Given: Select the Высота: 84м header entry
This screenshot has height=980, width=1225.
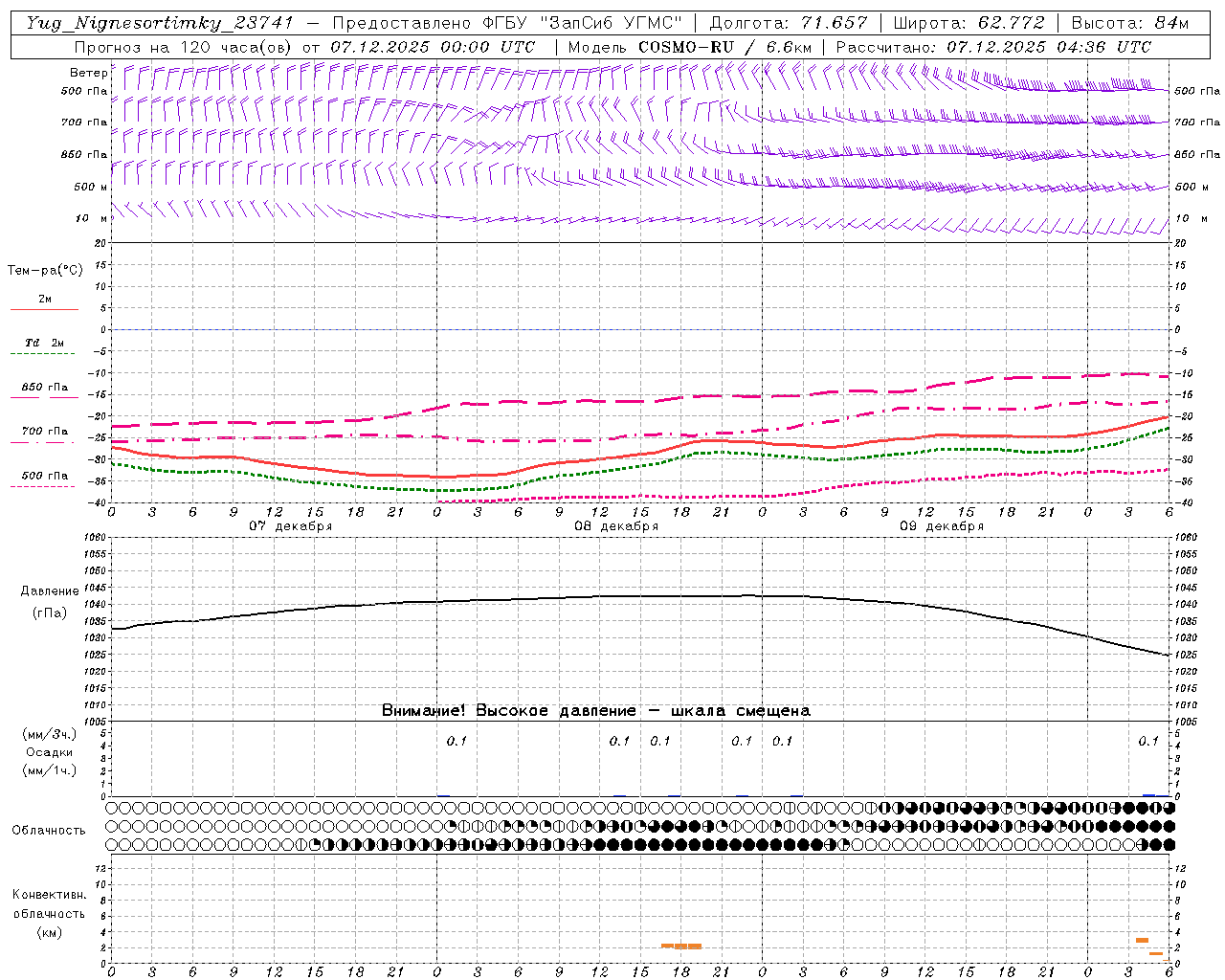Looking at the screenshot, I should click(x=1130, y=24).
